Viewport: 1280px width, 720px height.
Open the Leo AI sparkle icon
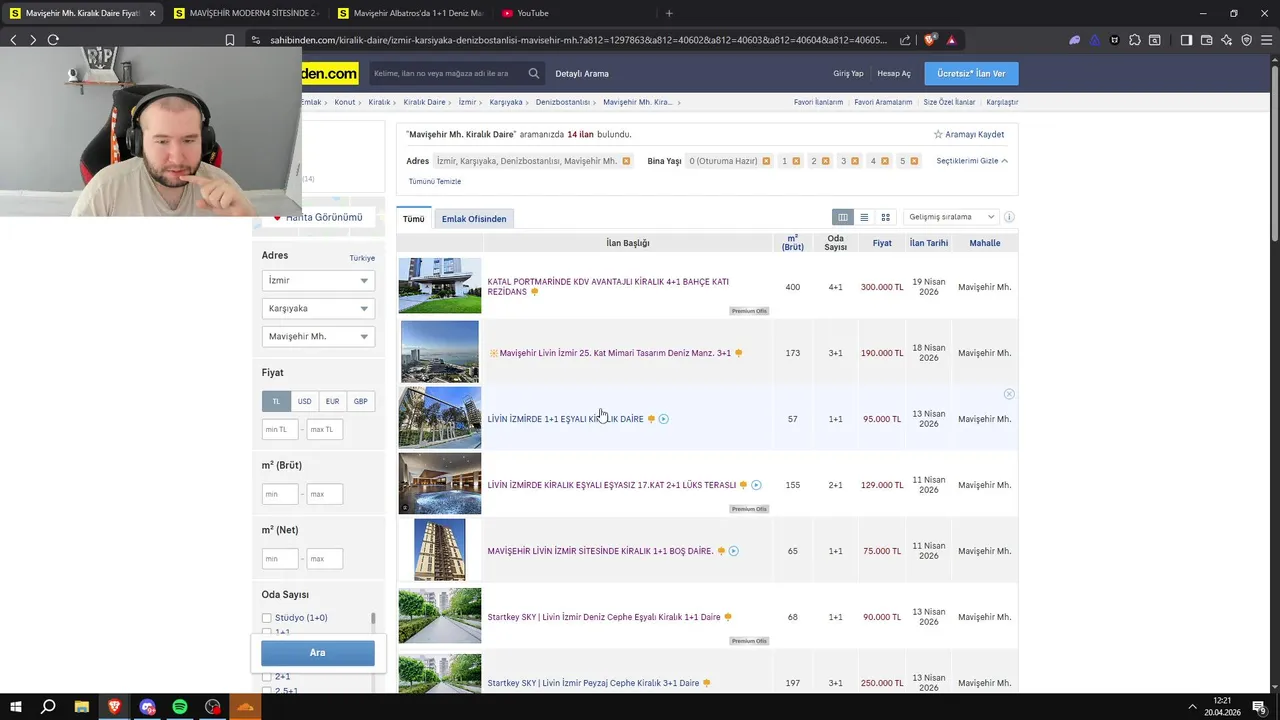(x=1226, y=40)
